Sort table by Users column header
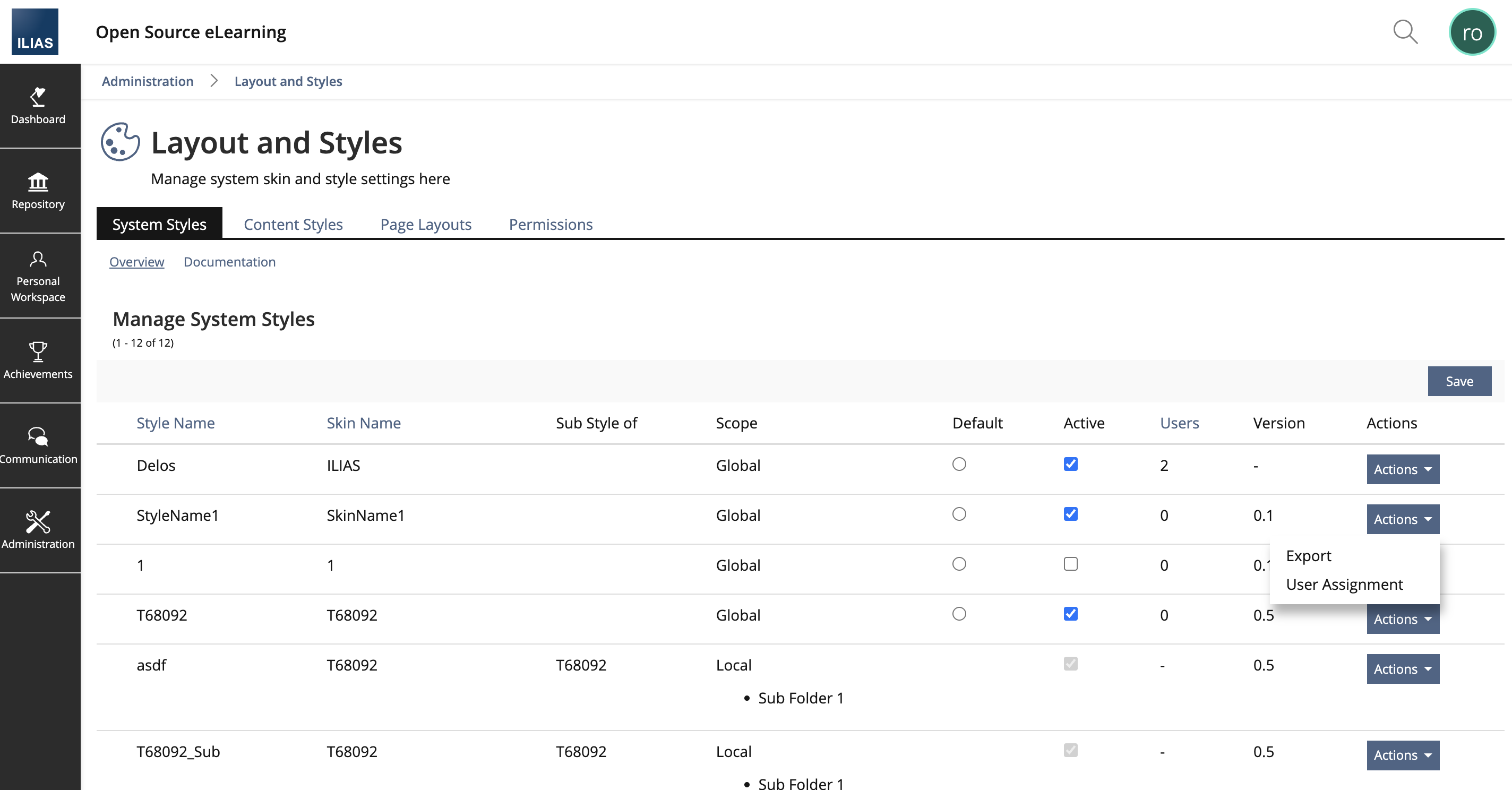Image resolution: width=1512 pixels, height=790 pixels. 1179,423
